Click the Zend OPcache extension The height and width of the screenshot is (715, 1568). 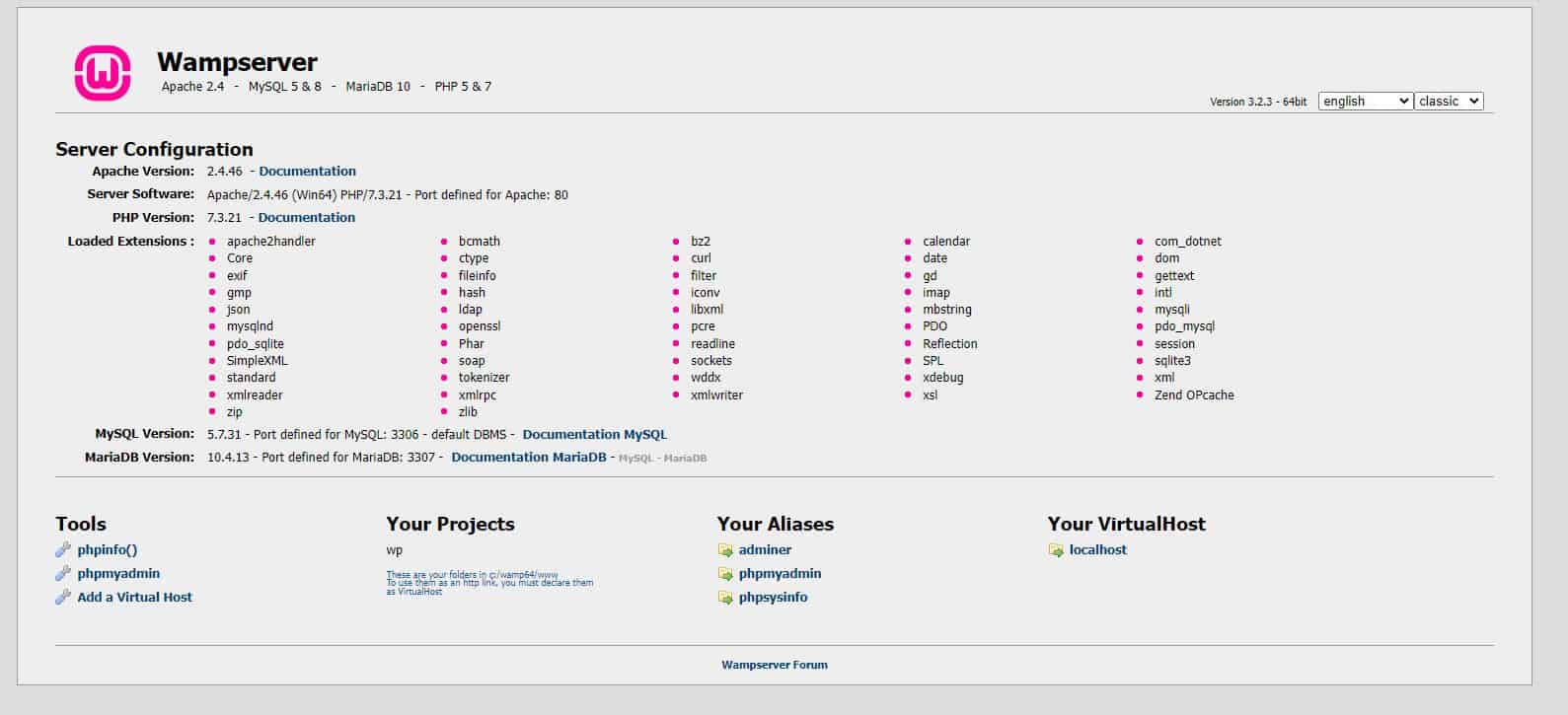pos(1194,395)
